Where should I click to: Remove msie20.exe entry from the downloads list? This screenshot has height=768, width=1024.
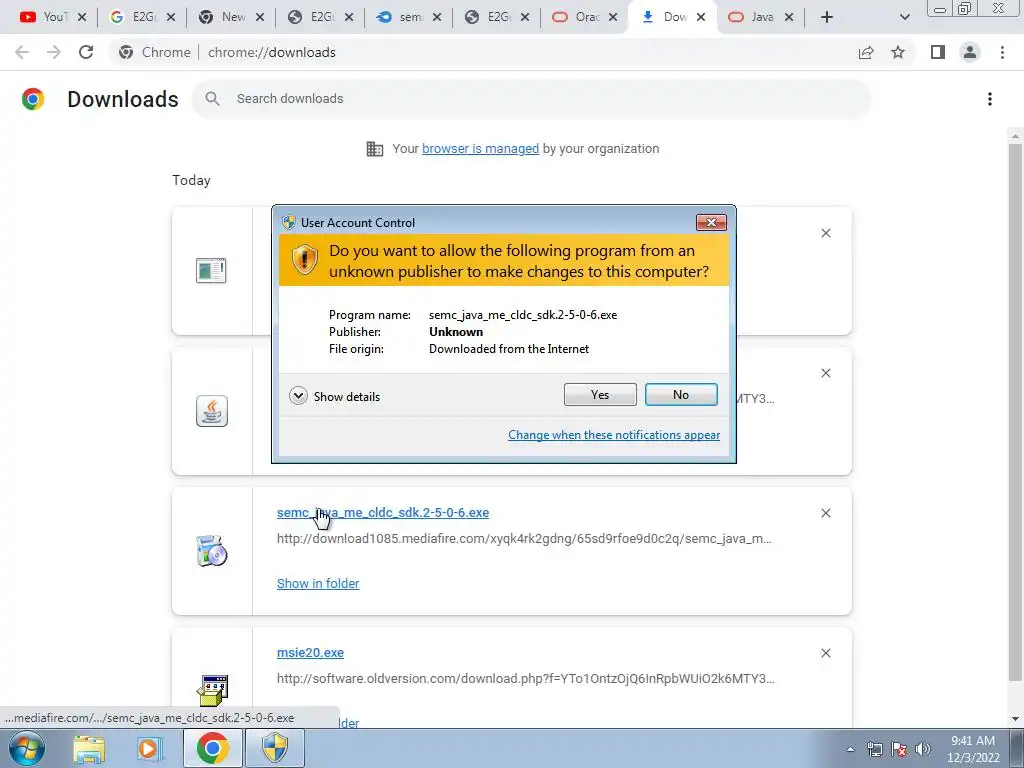click(825, 653)
